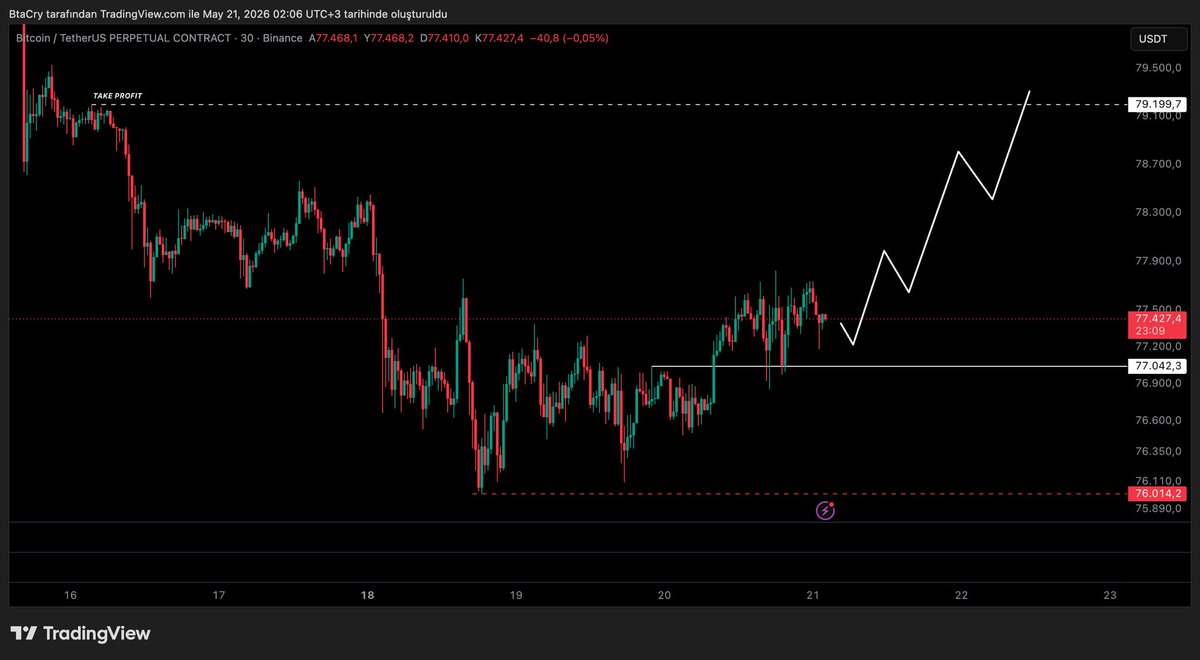
Task: Click the Y77.468,2 high value
Action: tap(390, 38)
